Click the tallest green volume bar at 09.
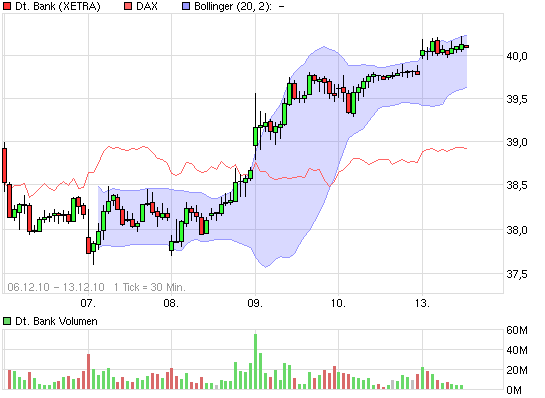This screenshot has width=545, height=398. tap(255, 362)
